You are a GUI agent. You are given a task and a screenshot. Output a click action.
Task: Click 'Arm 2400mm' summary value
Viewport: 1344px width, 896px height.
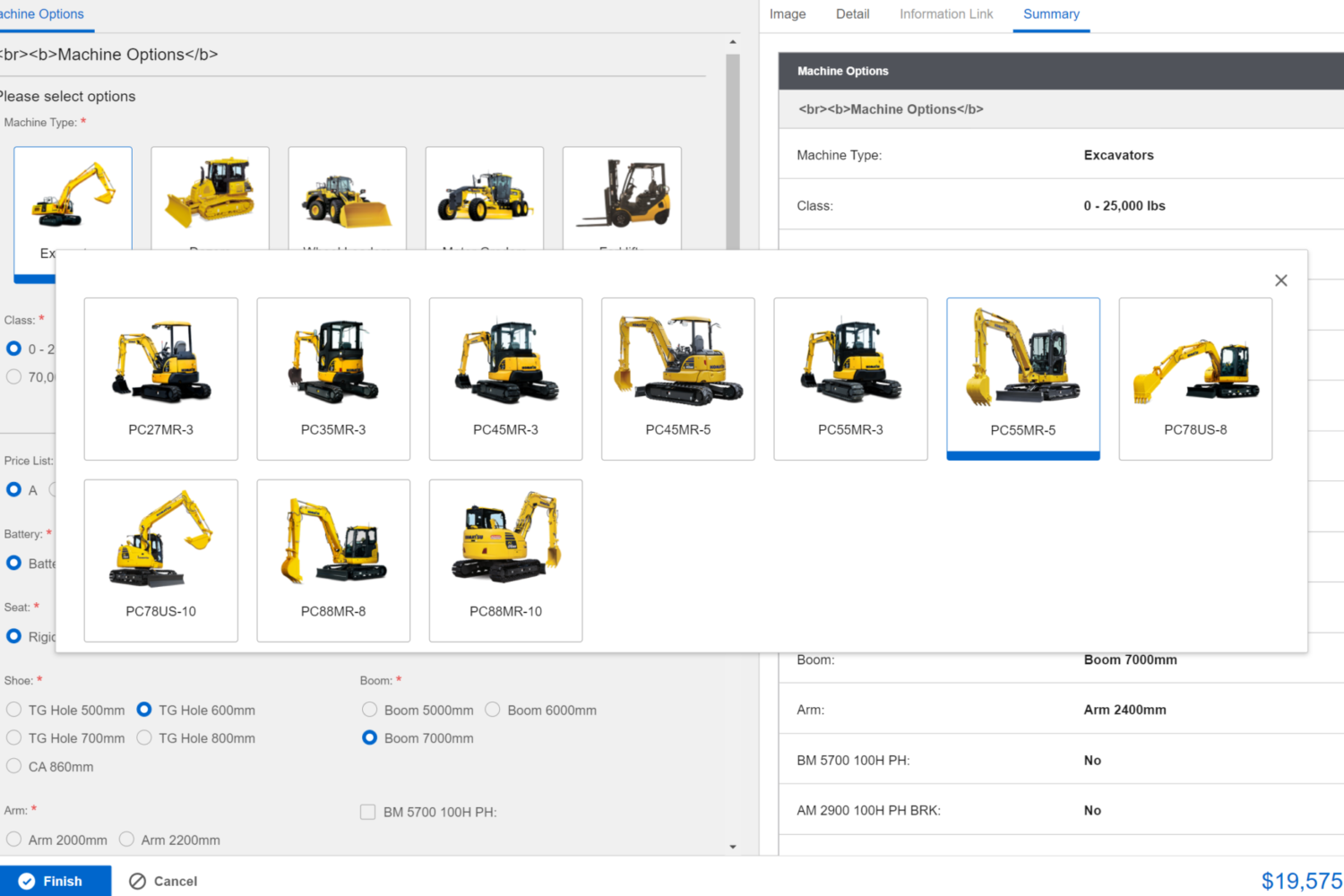tap(1125, 710)
